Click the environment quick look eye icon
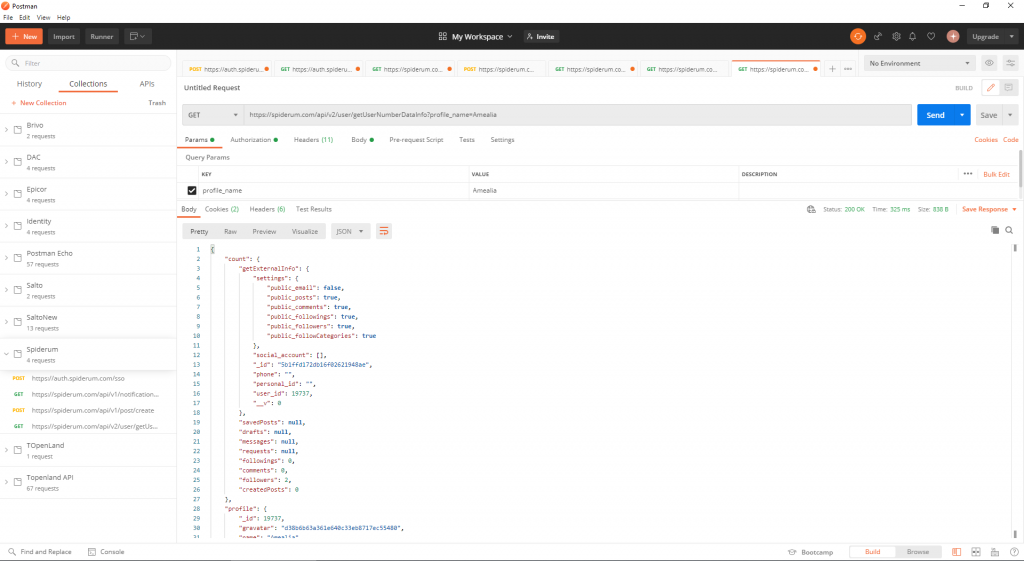 tap(989, 63)
